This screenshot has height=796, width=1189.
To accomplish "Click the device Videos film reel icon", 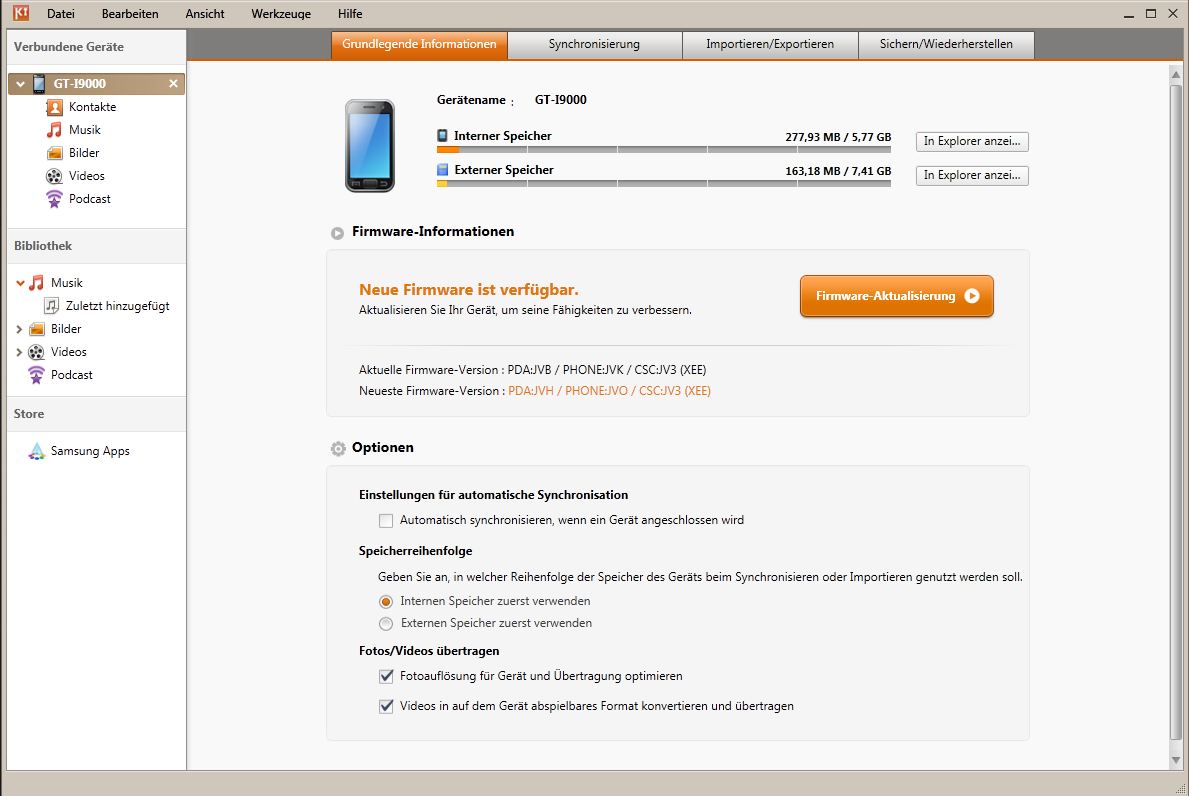I will (54, 176).
